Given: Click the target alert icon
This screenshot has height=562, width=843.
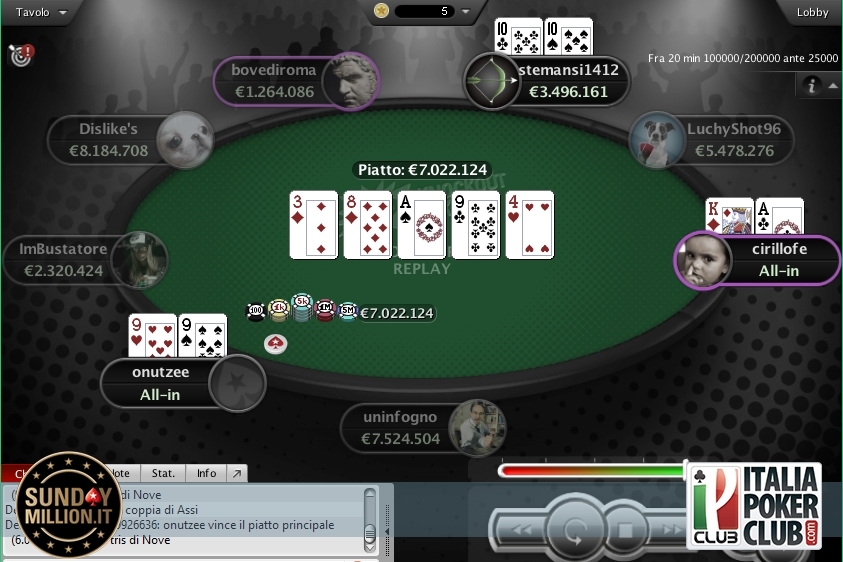Looking at the screenshot, I should [x=22, y=55].
